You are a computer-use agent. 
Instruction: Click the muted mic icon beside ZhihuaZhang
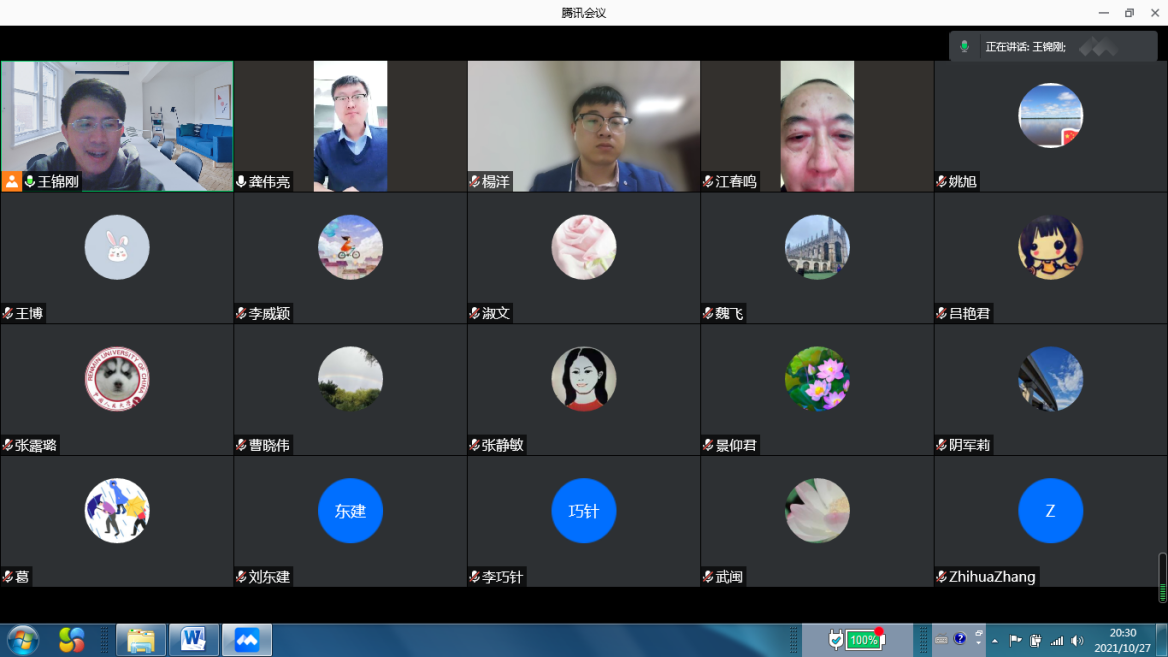(x=942, y=577)
